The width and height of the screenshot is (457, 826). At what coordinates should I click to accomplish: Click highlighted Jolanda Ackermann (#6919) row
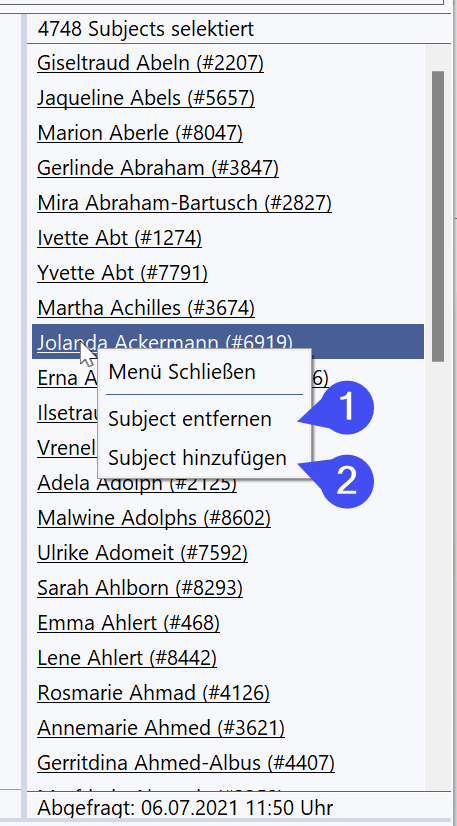click(228, 341)
